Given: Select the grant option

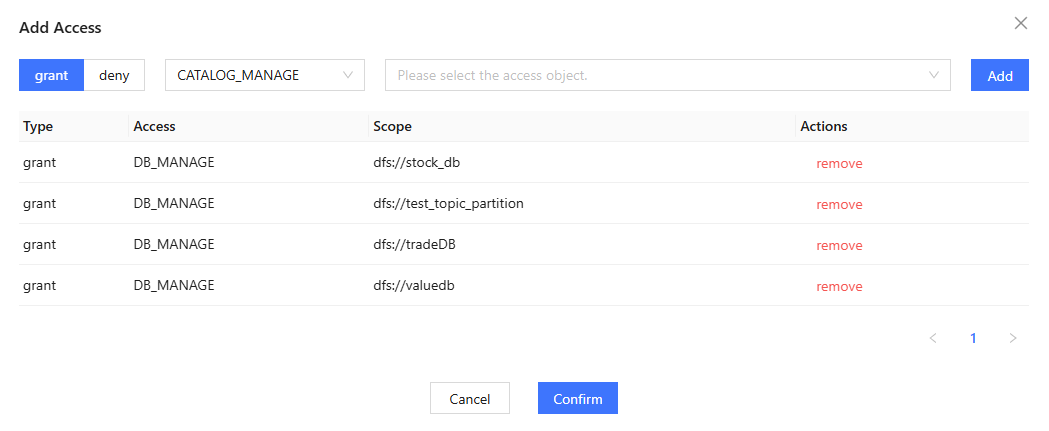Looking at the screenshot, I should [x=51, y=75].
